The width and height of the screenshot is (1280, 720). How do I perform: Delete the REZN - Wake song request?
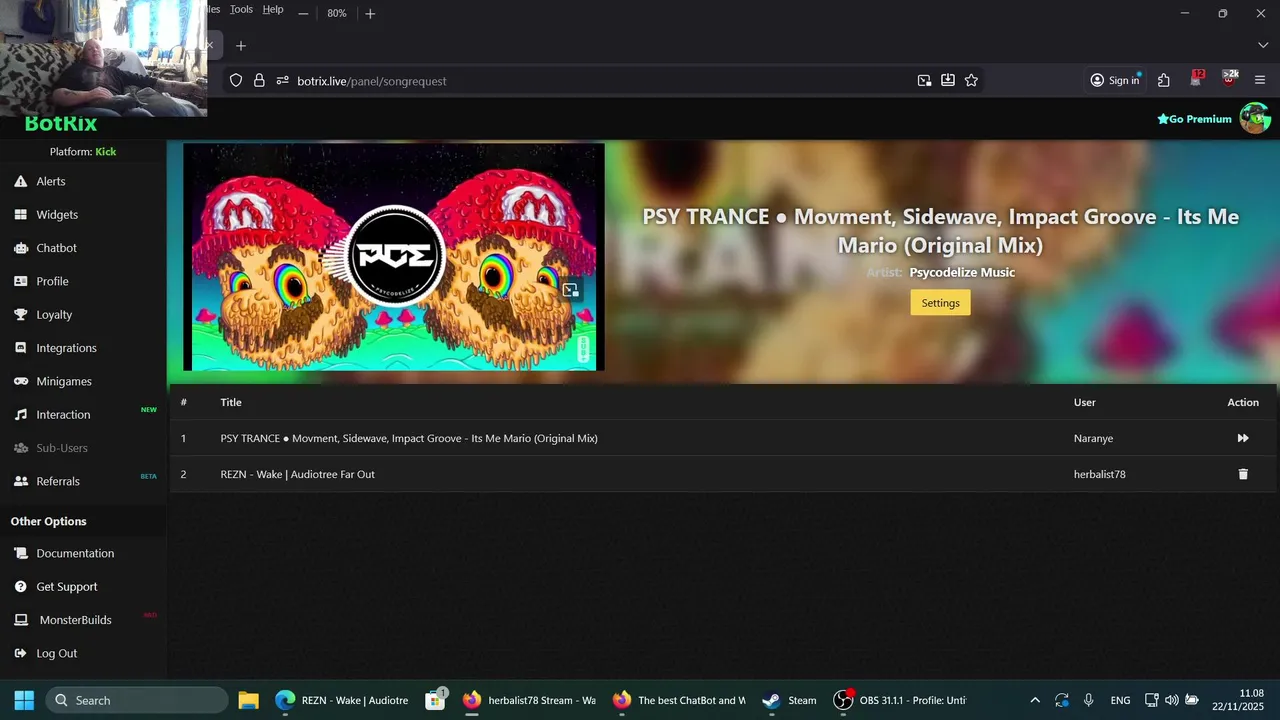(x=1243, y=474)
